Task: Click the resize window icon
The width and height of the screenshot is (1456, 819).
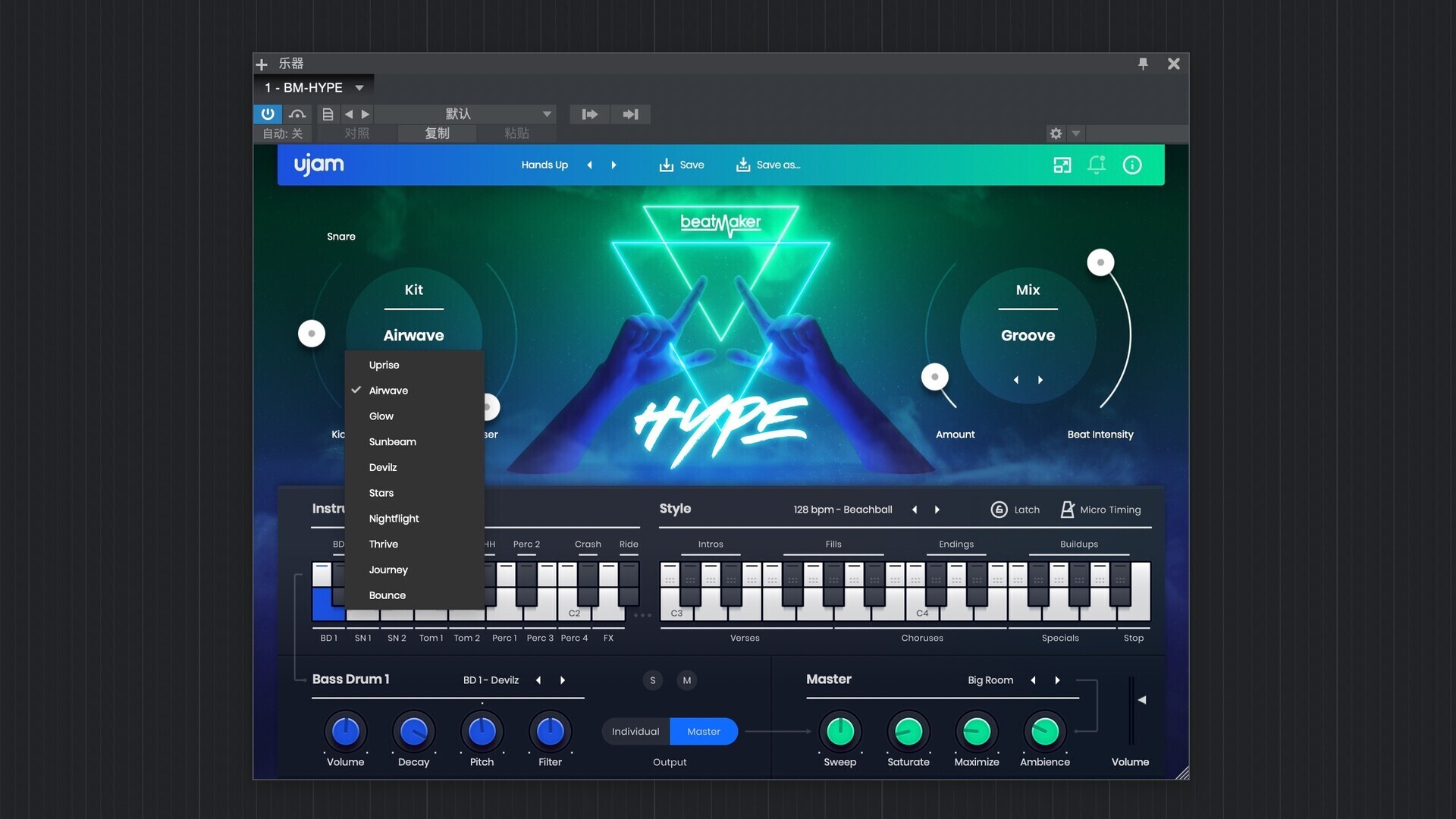Action: click(1062, 165)
